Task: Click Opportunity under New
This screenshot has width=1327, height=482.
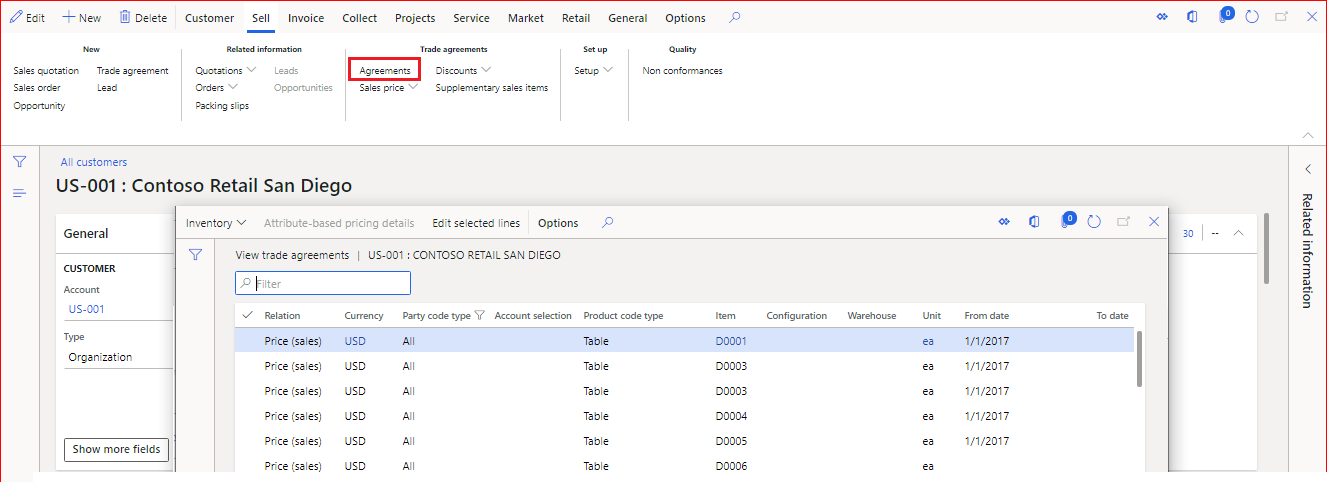Action: click(x=39, y=106)
